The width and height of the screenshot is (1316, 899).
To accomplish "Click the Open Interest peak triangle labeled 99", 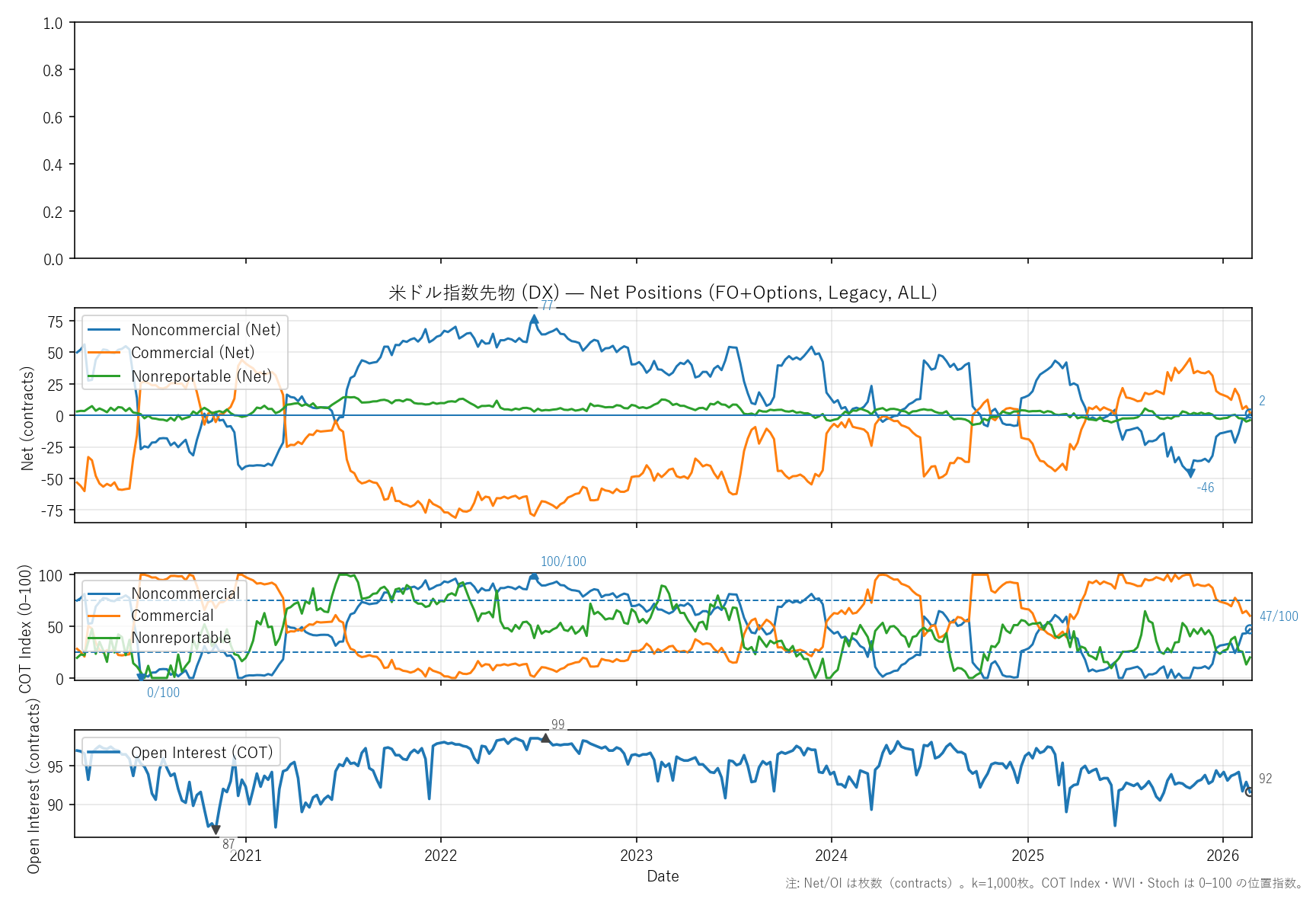I will click(545, 738).
